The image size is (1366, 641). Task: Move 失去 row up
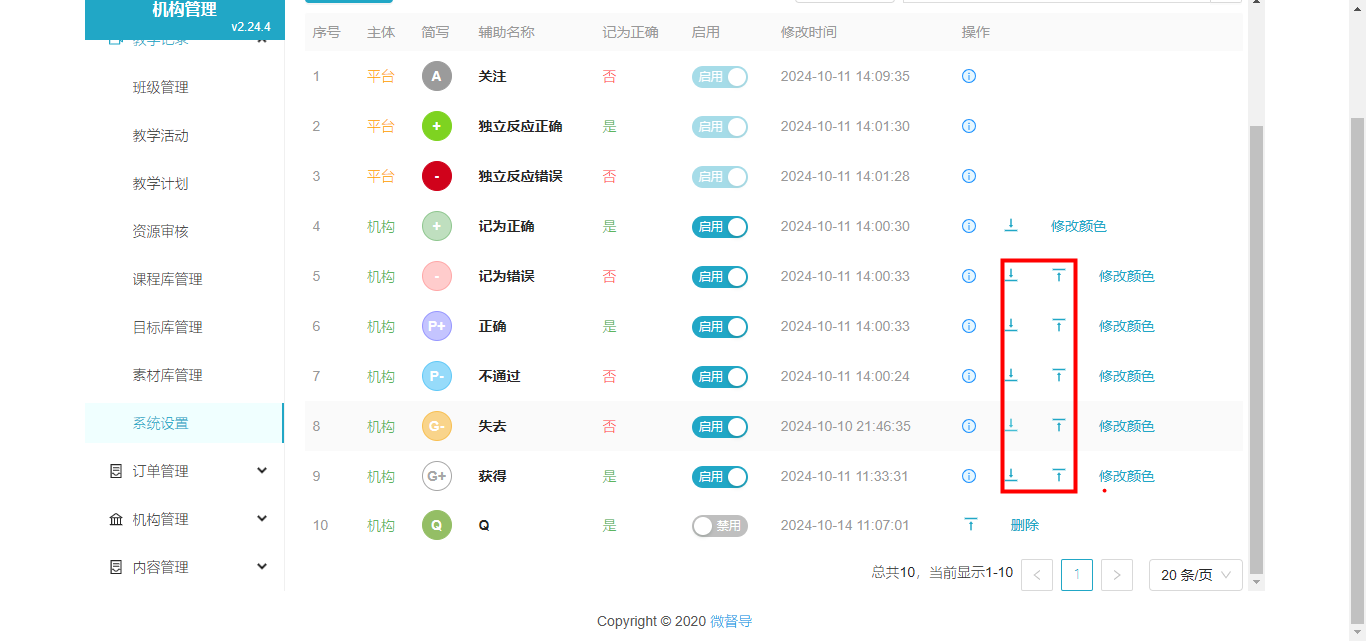(x=1059, y=425)
